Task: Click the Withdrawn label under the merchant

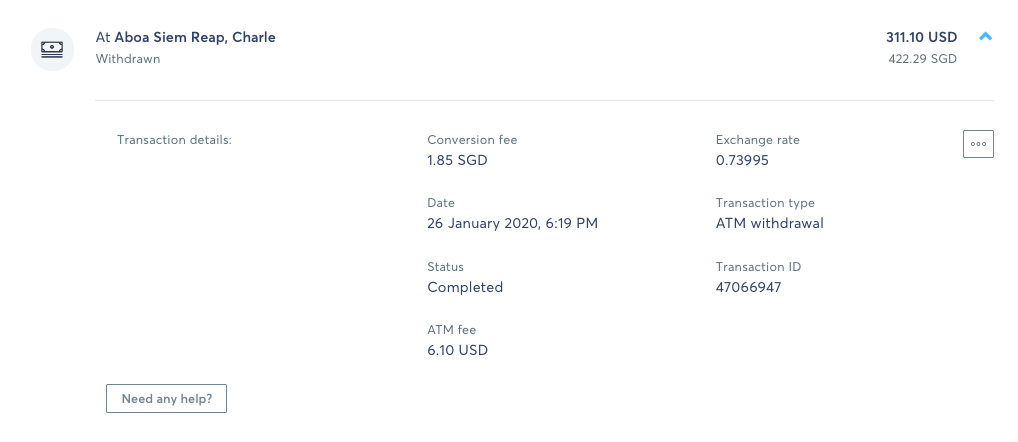Action: [128, 59]
